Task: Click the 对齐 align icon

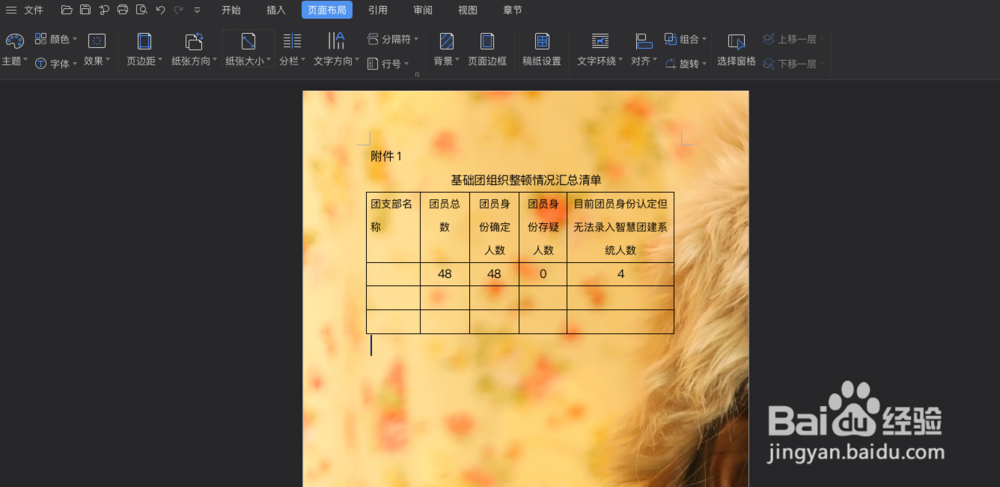Action: pyautogui.click(x=644, y=41)
